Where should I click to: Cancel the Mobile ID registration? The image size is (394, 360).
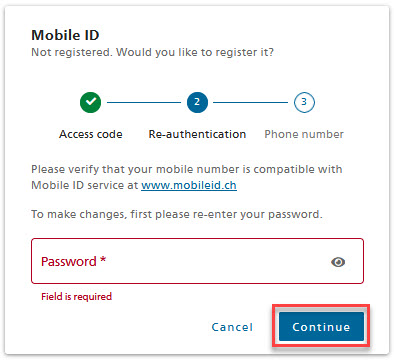pos(232,327)
